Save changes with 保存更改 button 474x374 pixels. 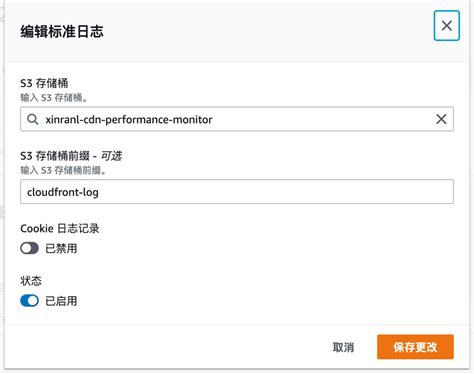415,347
